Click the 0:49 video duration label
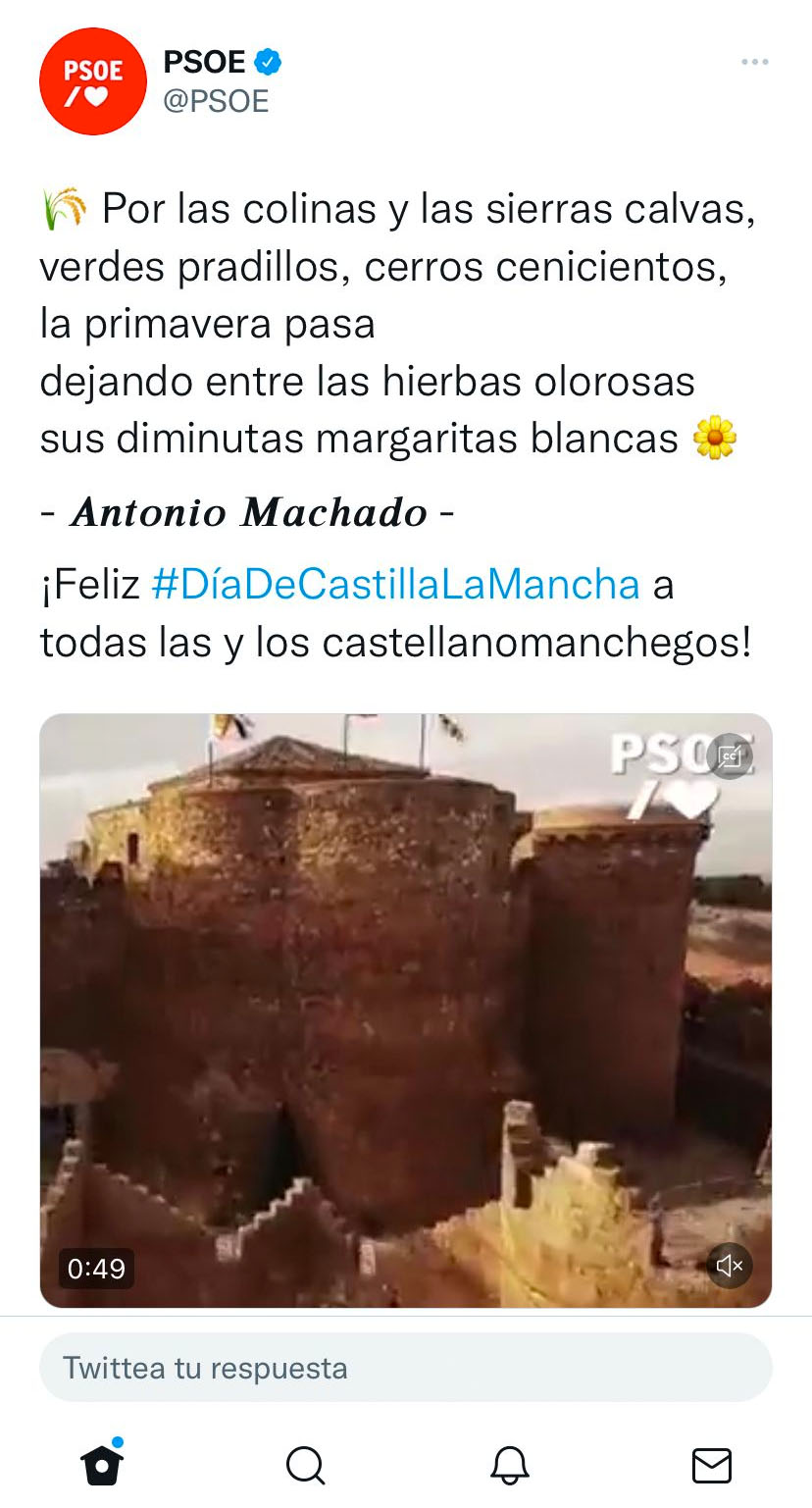 (x=96, y=1269)
